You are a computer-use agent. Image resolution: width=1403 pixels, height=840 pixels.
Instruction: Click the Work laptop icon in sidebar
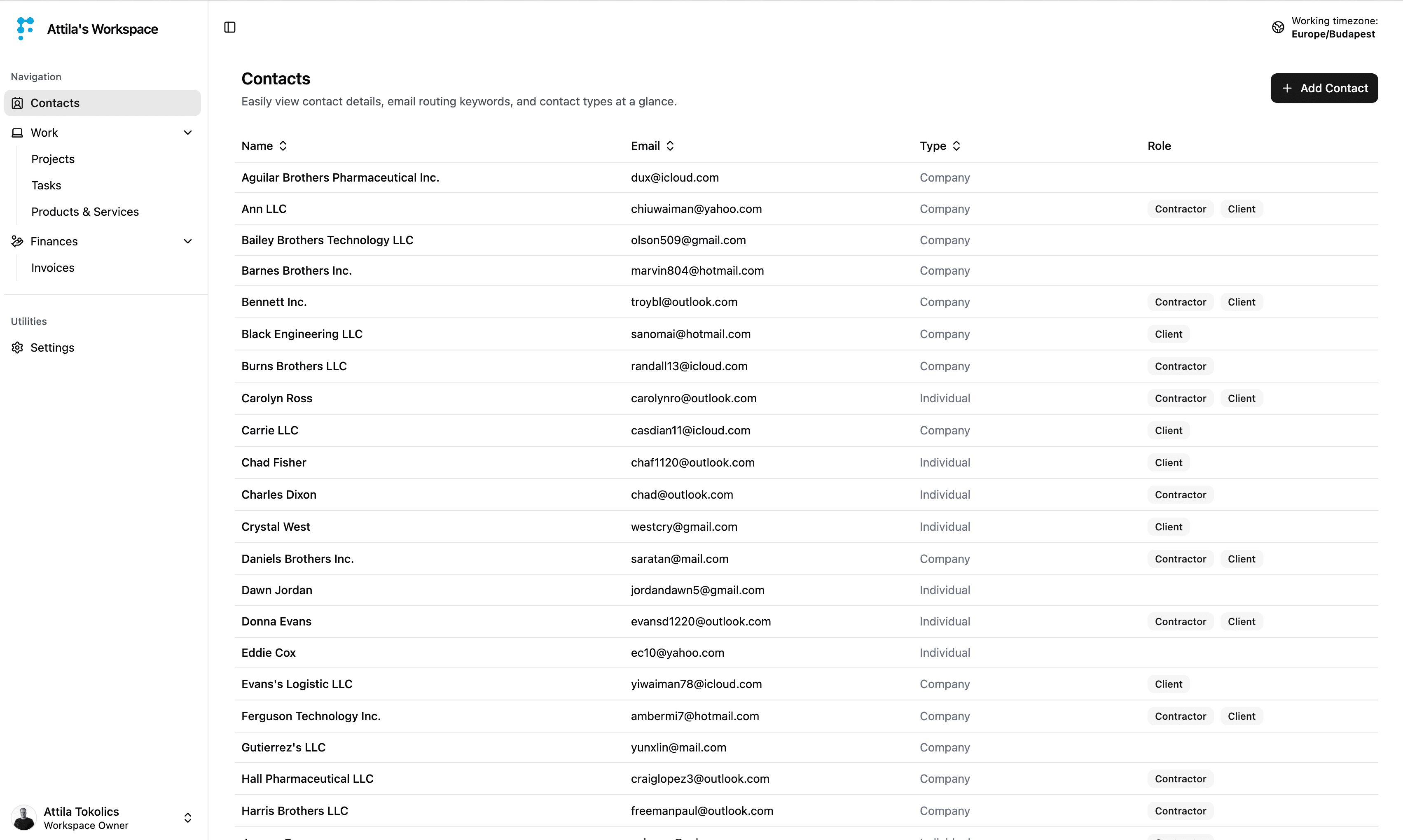17,133
